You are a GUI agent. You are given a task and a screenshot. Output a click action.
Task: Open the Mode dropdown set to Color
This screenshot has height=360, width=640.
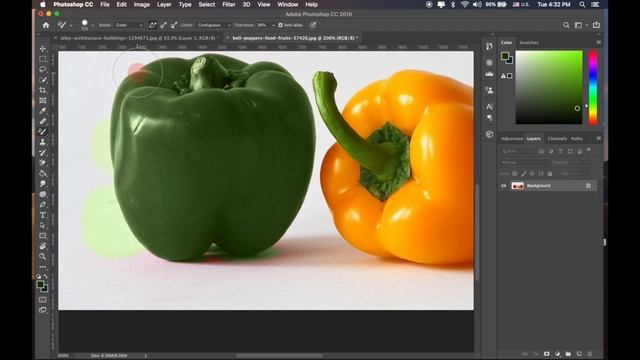(x=129, y=25)
